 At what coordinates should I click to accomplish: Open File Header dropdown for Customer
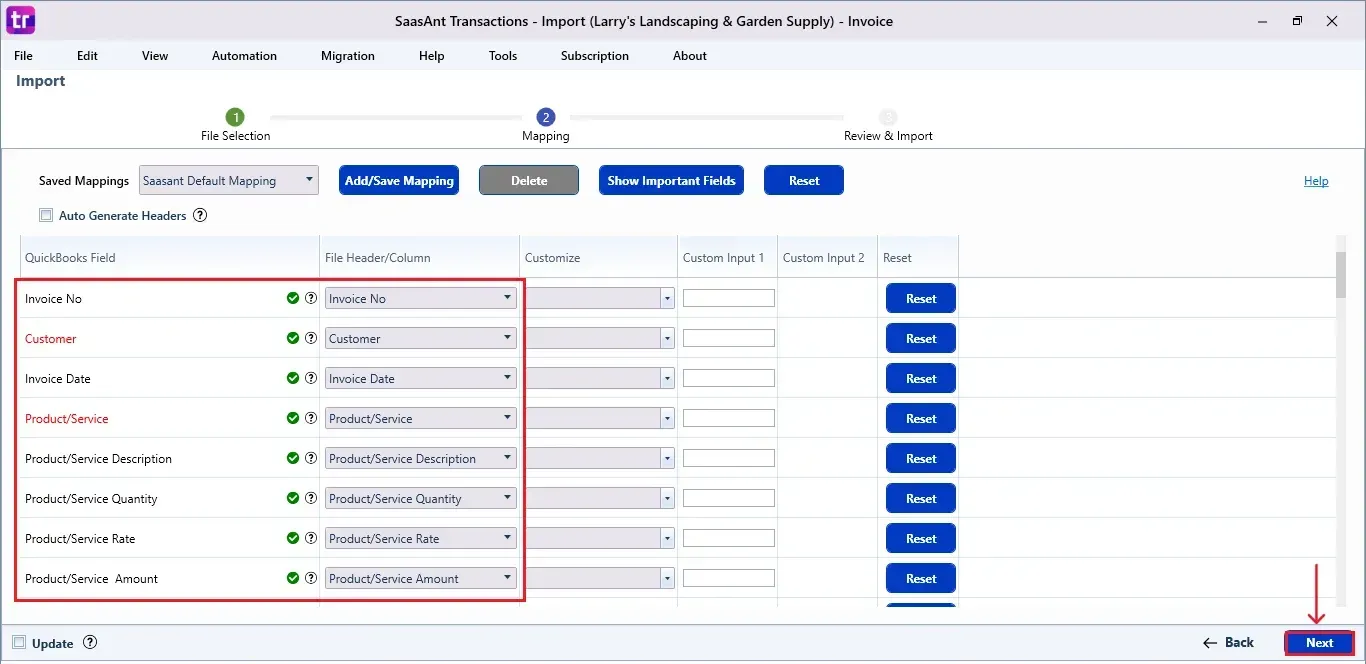420,338
